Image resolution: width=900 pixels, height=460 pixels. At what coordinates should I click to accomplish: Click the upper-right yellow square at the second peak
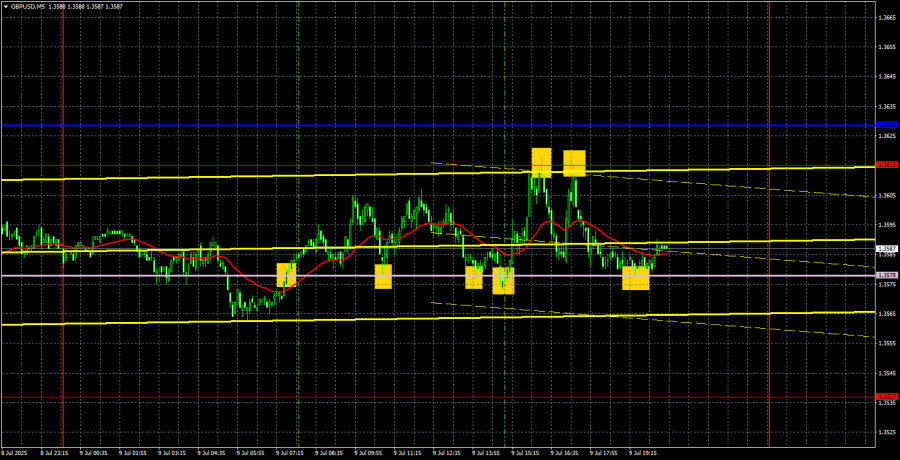click(574, 162)
